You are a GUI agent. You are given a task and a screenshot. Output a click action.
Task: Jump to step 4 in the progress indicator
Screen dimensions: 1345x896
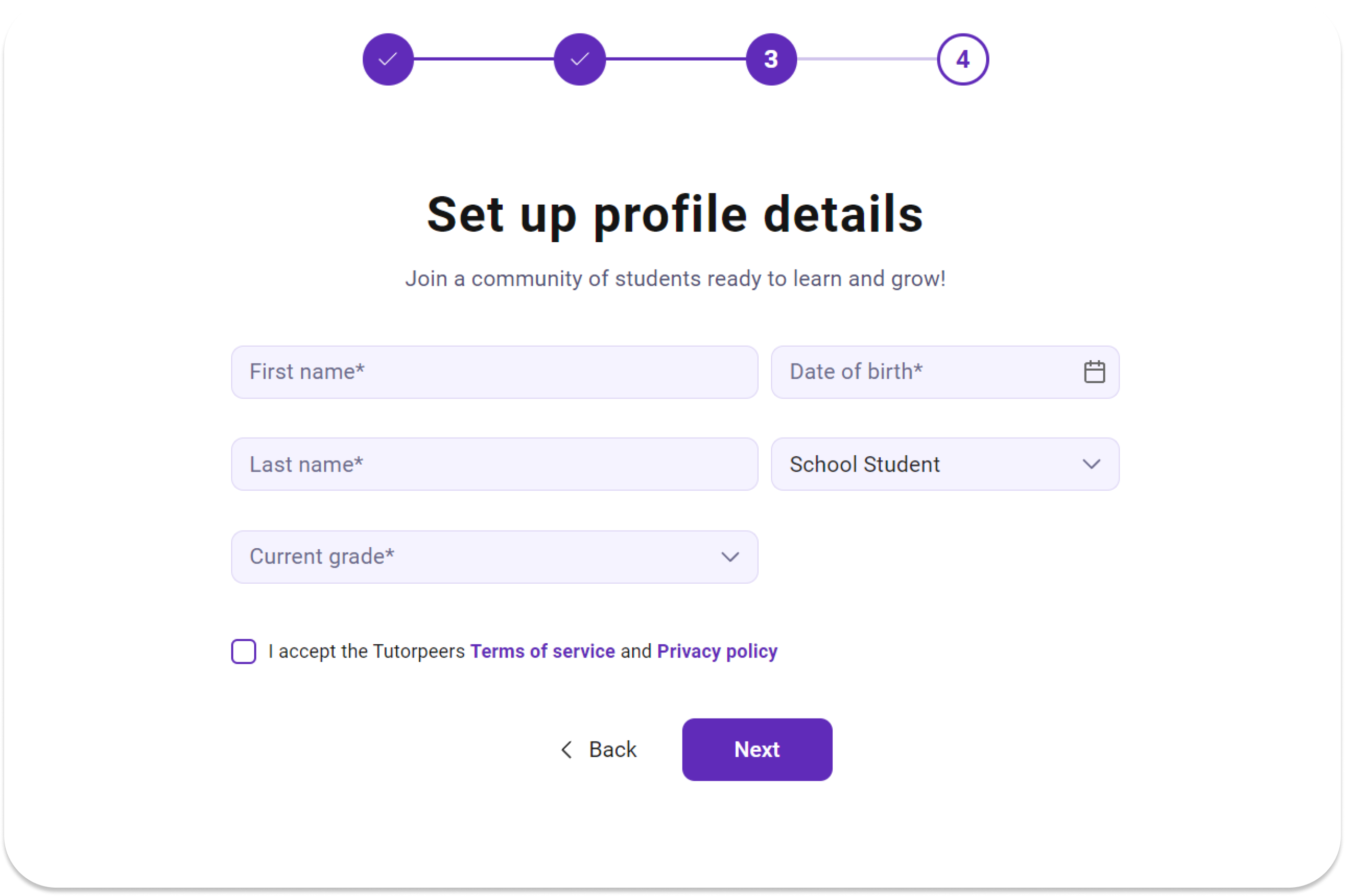[962, 59]
